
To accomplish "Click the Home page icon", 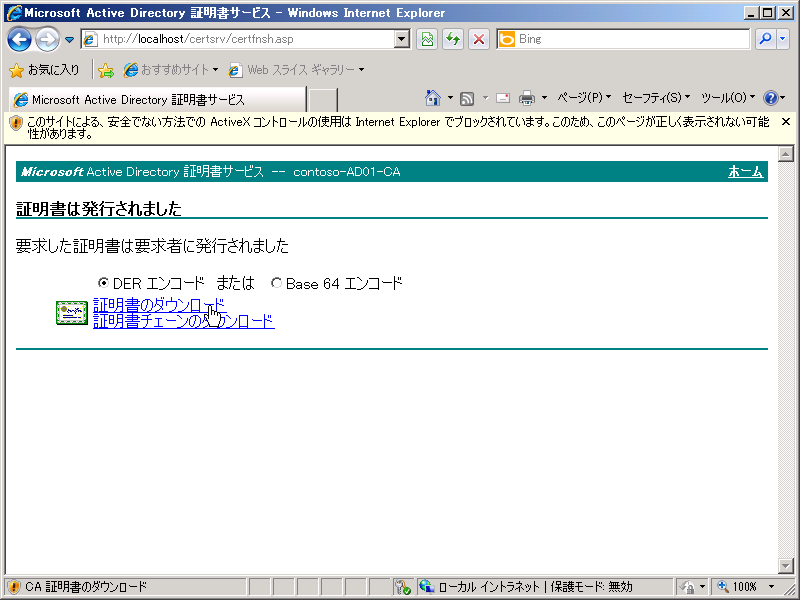I will point(433,97).
